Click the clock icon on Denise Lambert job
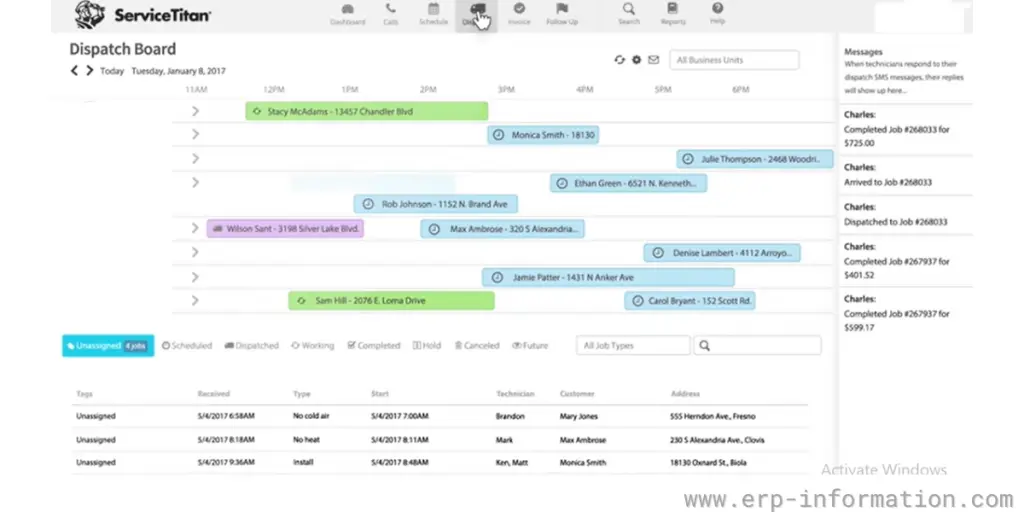 (x=658, y=253)
